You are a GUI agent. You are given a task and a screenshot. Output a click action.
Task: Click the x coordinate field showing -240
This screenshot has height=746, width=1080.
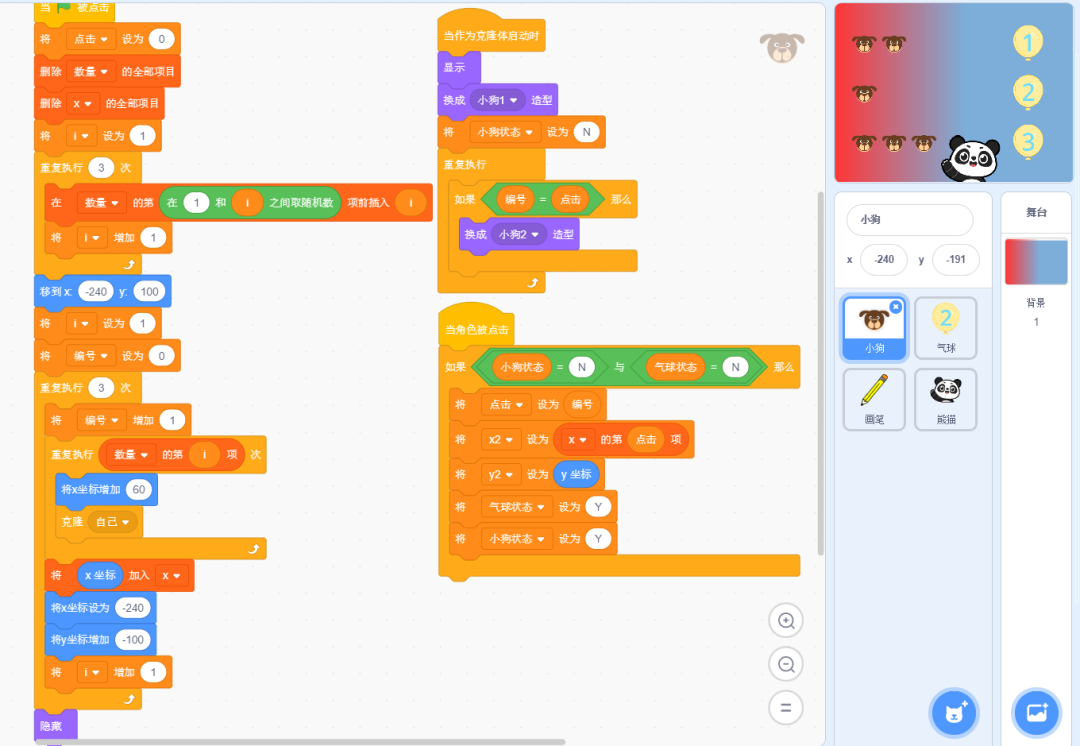coord(884,259)
